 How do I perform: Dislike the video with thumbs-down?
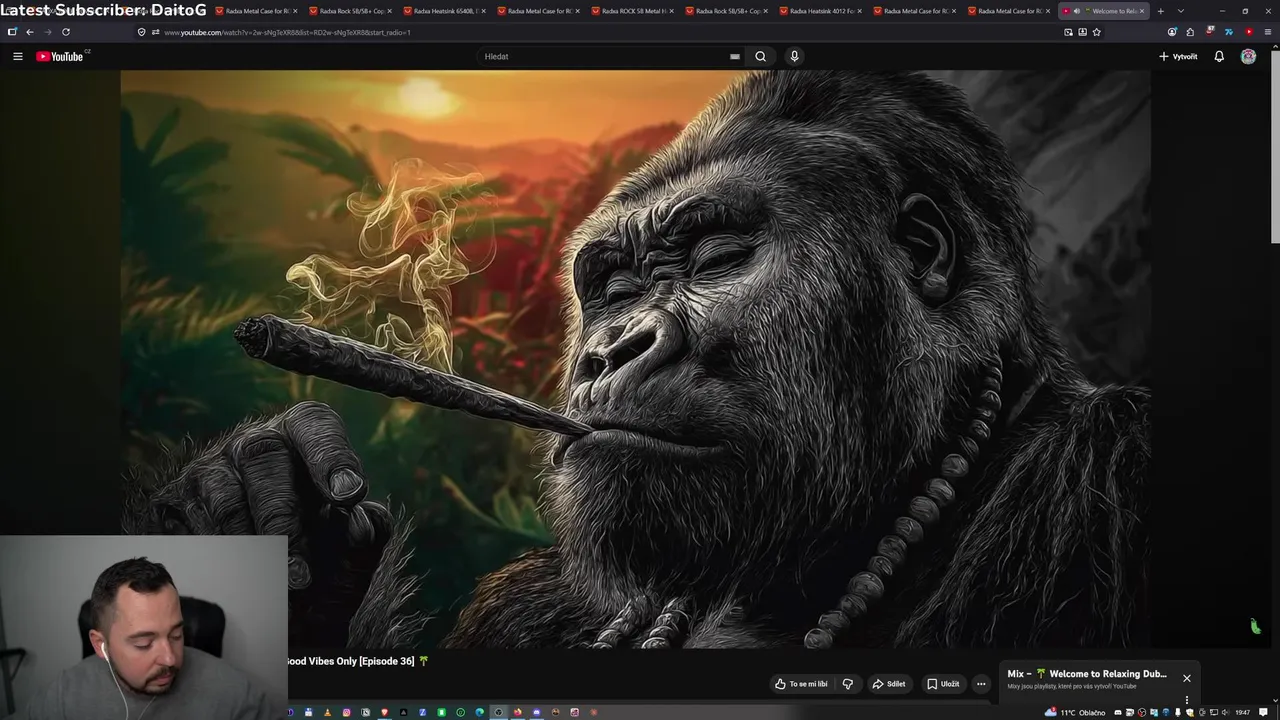(x=848, y=684)
